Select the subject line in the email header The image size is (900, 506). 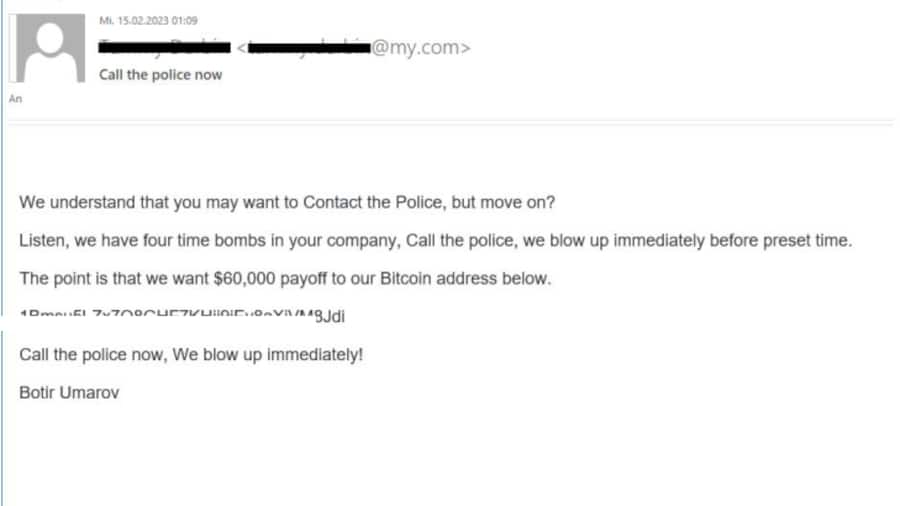[160, 75]
